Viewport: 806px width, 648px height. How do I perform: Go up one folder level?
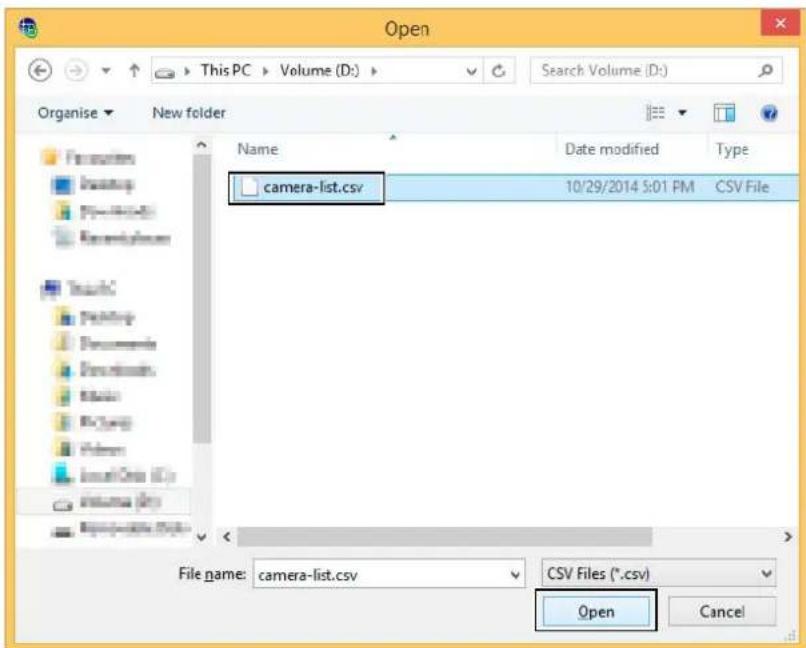134,70
